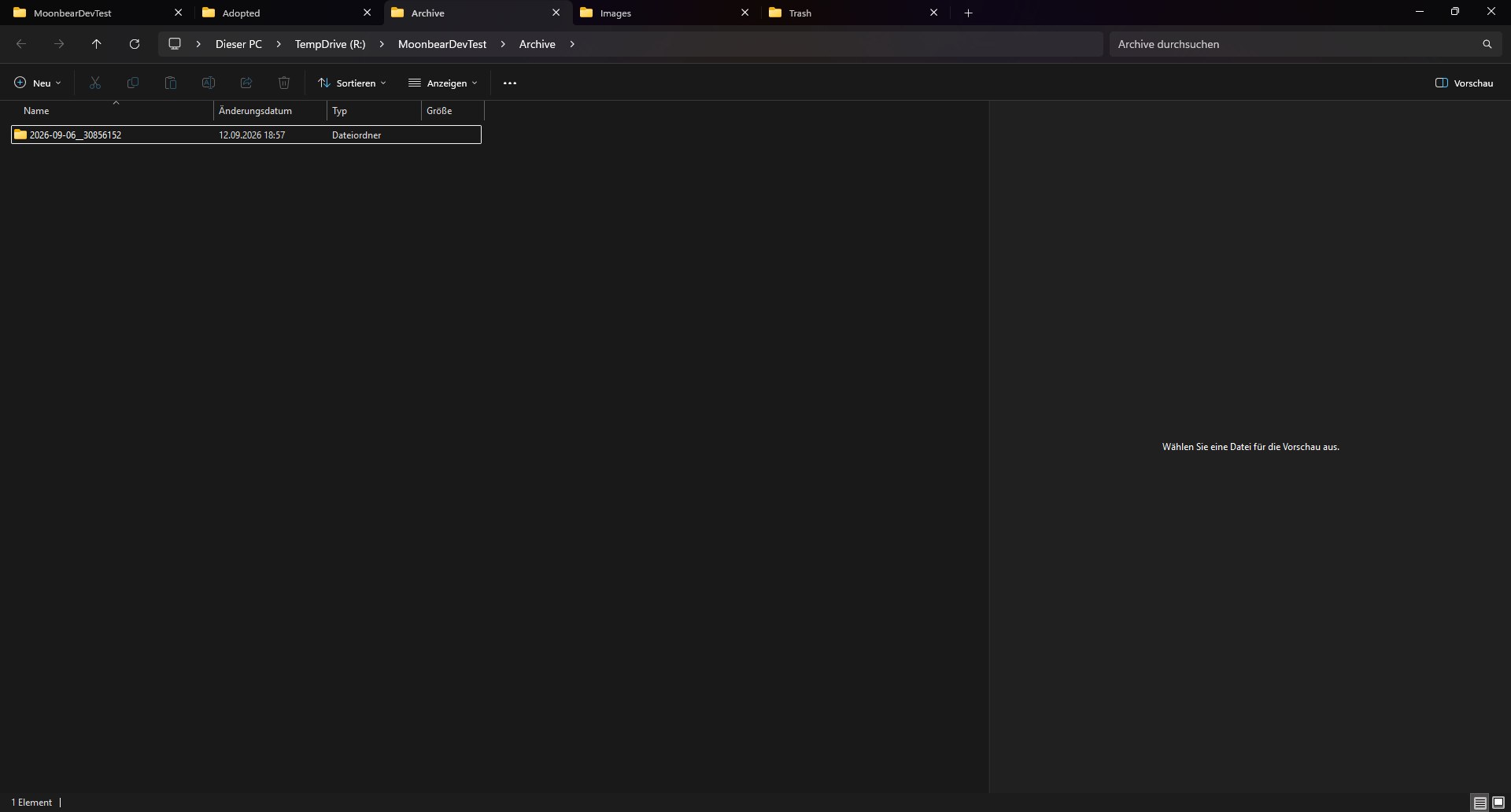
Task: Click the Up one level arrow
Action: click(97, 44)
